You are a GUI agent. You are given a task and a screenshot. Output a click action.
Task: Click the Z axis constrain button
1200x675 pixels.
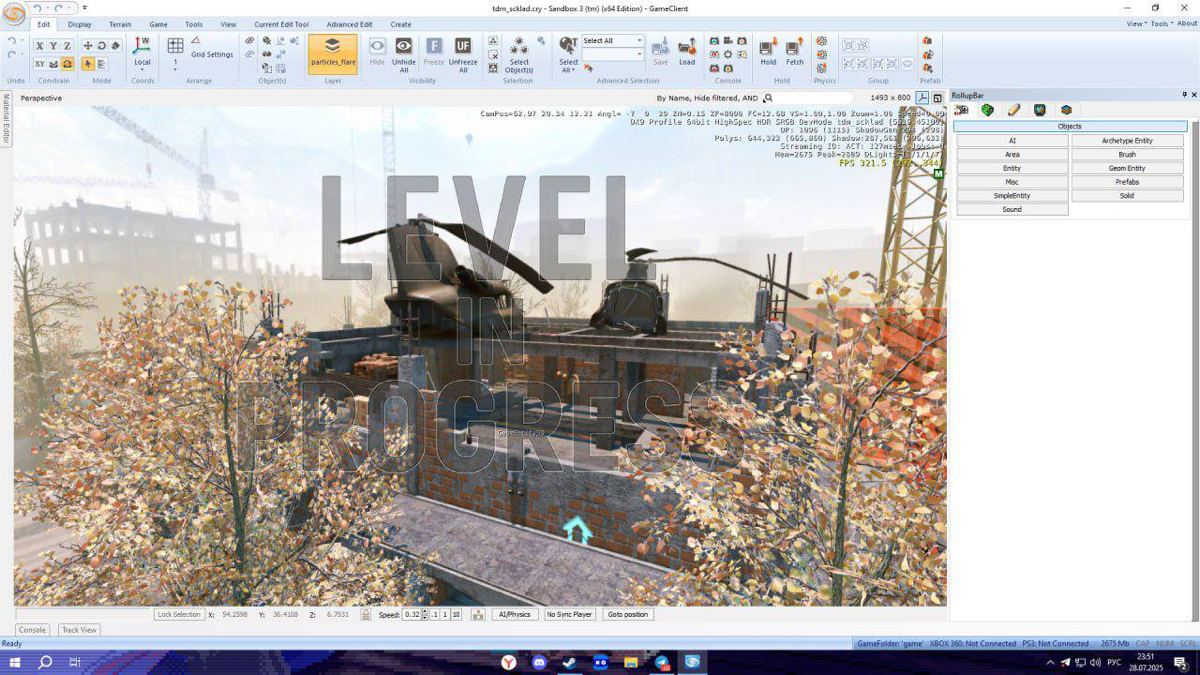click(67, 46)
